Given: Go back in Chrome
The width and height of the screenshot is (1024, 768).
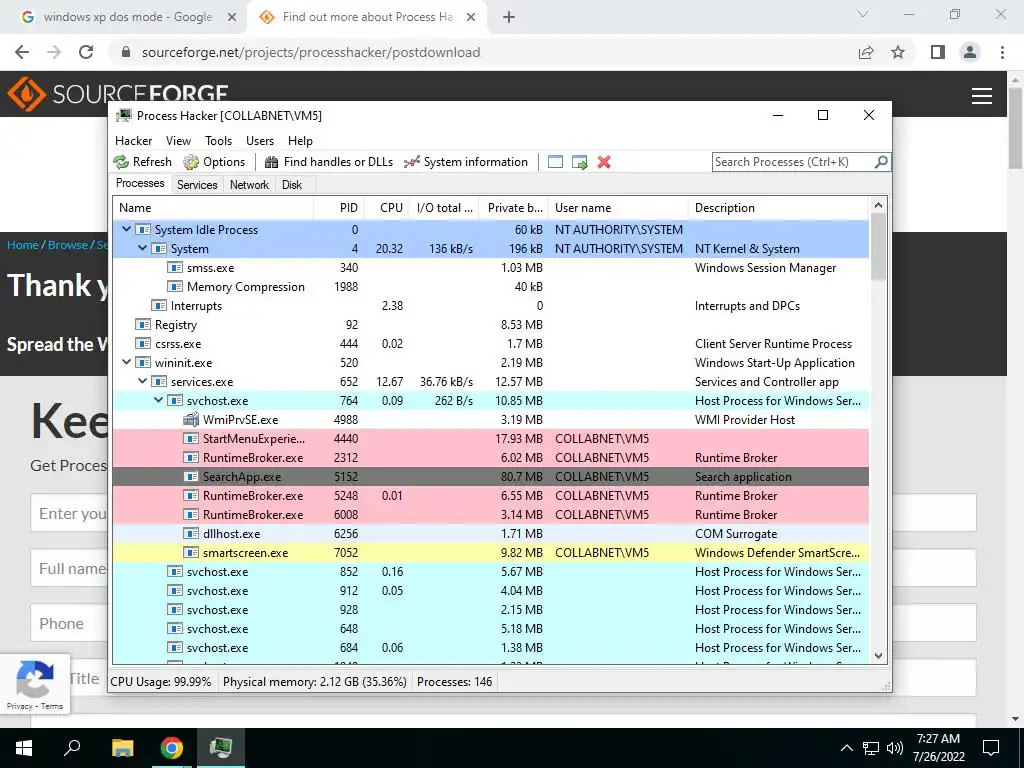Looking at the screenshot, I should tap(22, 52).
